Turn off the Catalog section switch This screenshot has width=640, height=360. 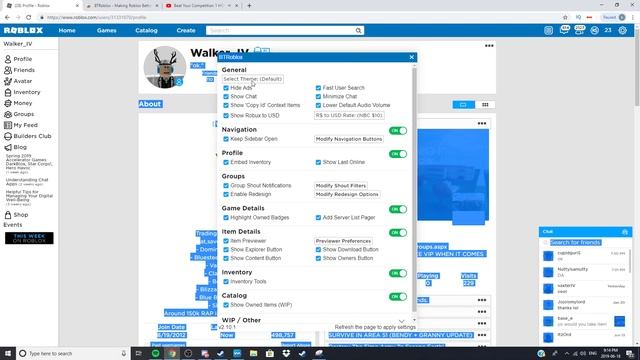pos(398,296)
